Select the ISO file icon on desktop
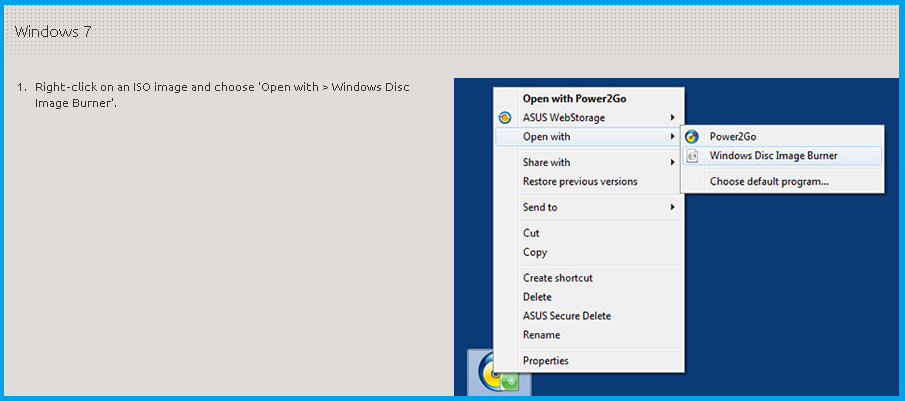 point(498,373)
